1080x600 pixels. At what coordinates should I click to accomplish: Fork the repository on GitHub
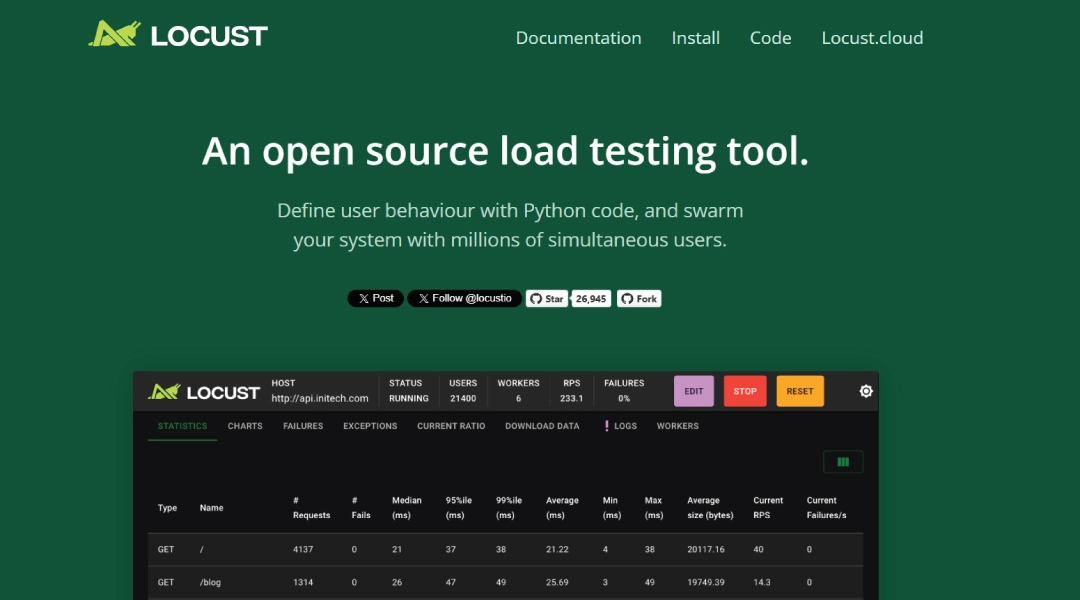pos(639,298)
